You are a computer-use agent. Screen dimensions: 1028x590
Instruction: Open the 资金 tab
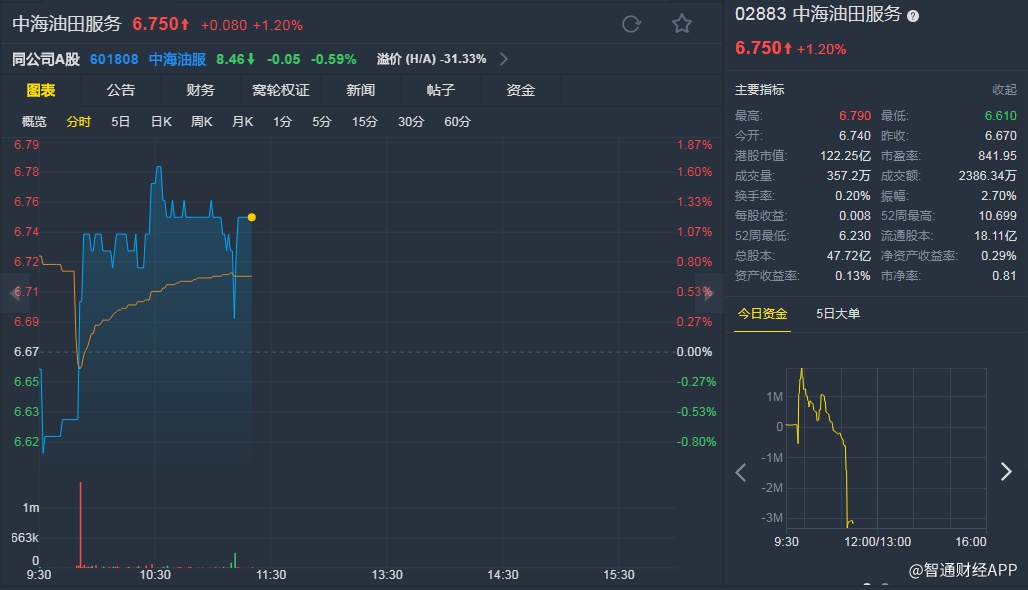click(x=521, y=90)
